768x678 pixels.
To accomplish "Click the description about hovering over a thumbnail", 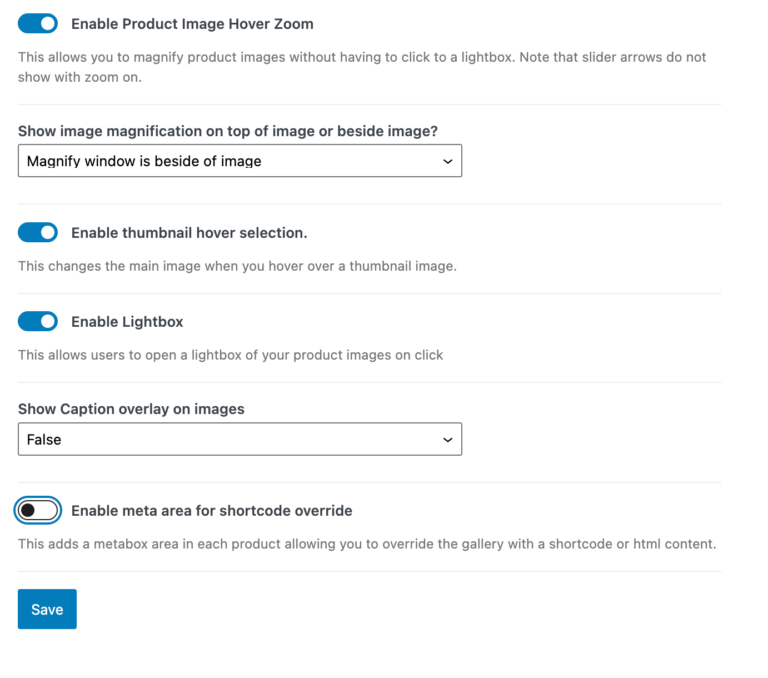I will click(237, 266).
